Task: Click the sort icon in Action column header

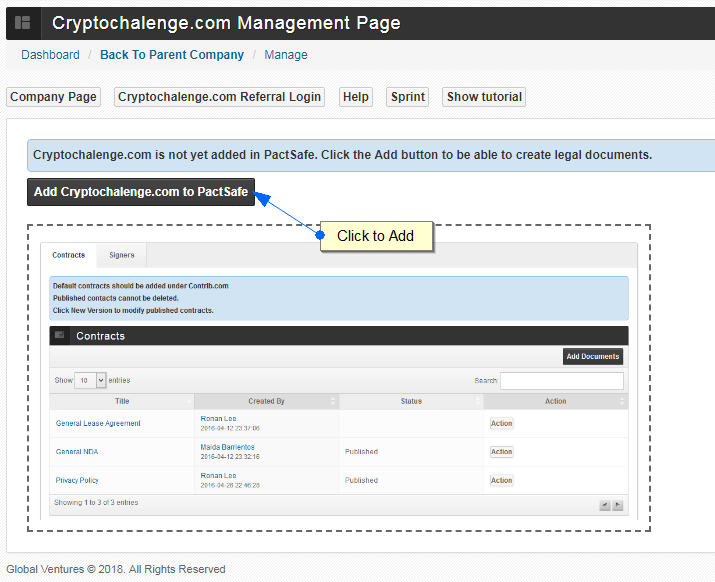Action: coord(622,401)
